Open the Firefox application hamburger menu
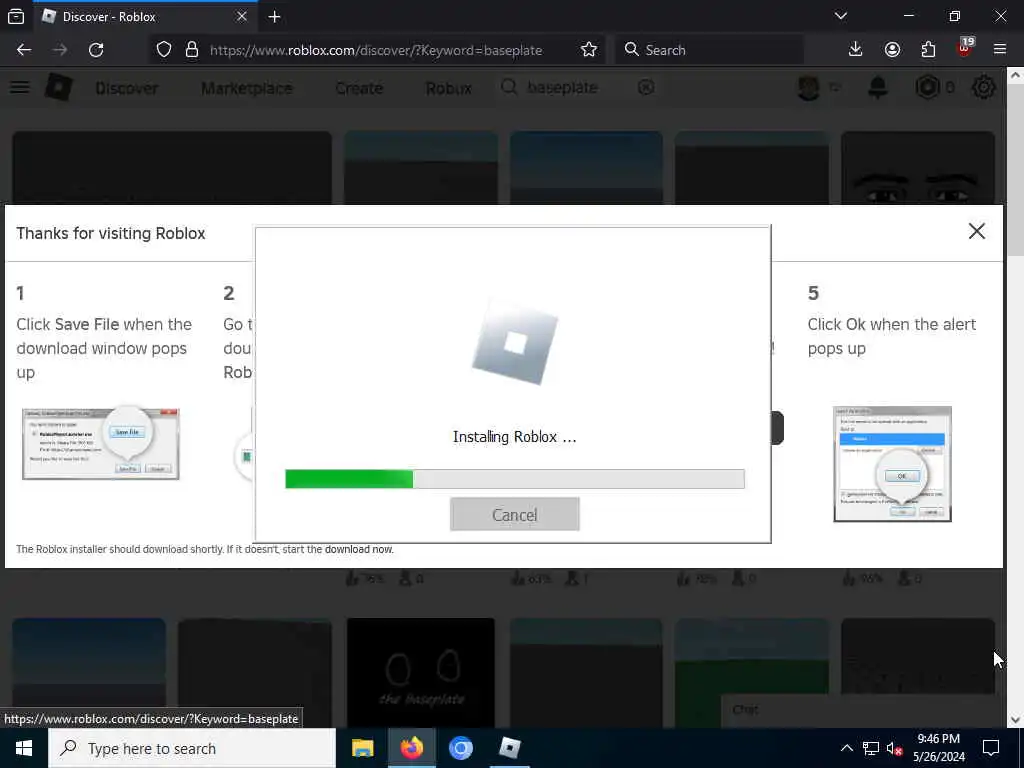 (x=1000, y=50)
